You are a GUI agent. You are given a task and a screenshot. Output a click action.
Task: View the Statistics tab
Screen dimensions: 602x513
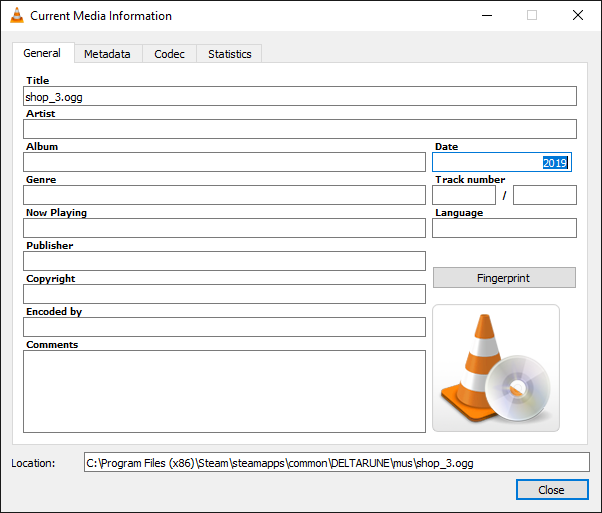(x=229, y=54)
